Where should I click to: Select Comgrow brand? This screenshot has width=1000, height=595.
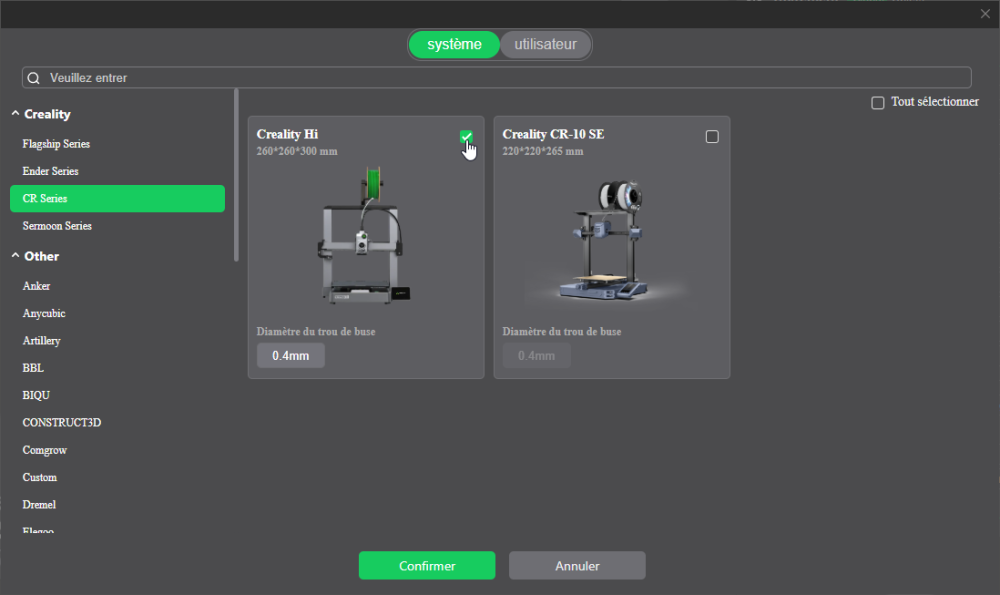click(x=117, y=450)
